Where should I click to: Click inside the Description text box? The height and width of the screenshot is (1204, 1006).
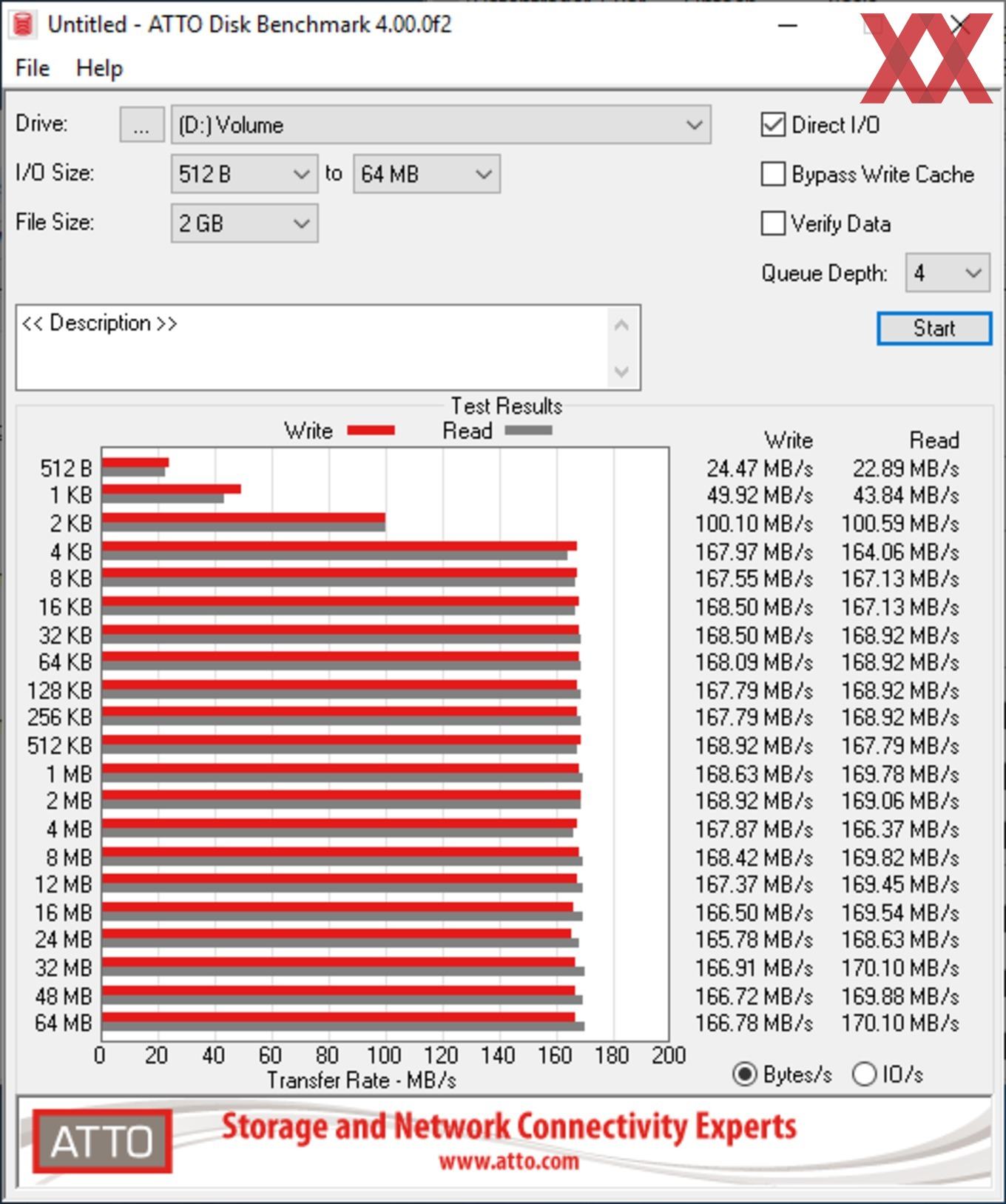pyautogui.click(x=311, y=347)
